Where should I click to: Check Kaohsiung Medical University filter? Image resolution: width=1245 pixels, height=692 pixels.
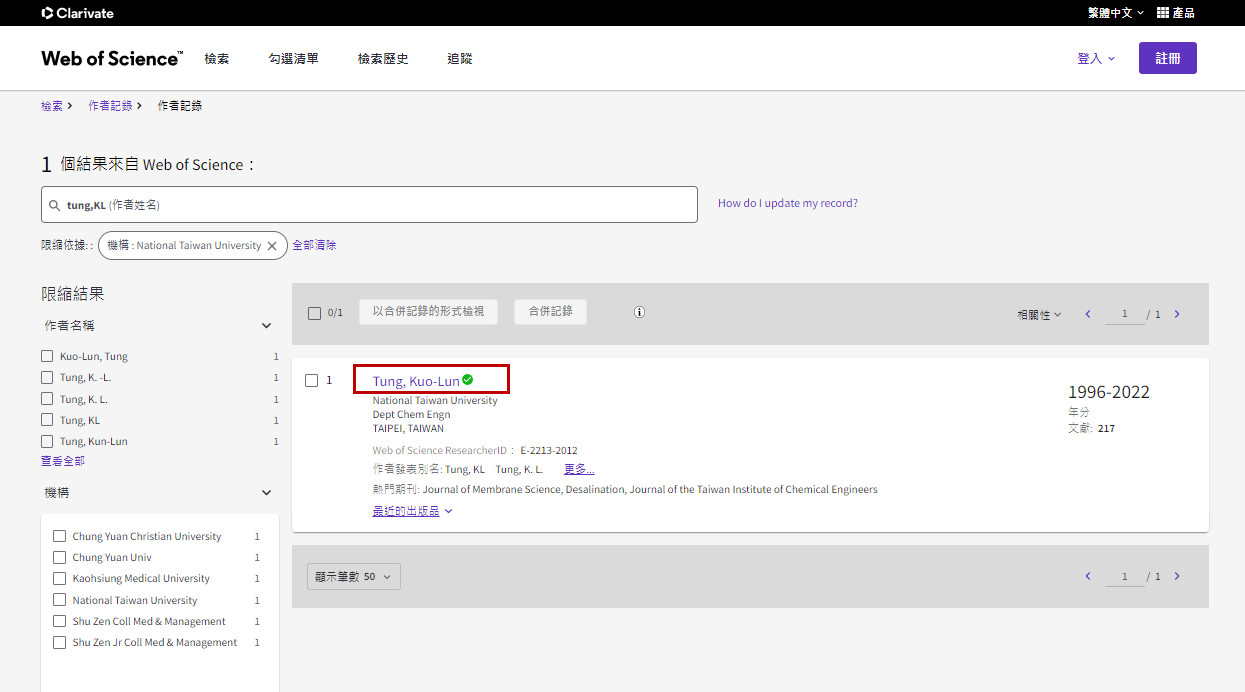pyautogui.click(x=59, y=578)
